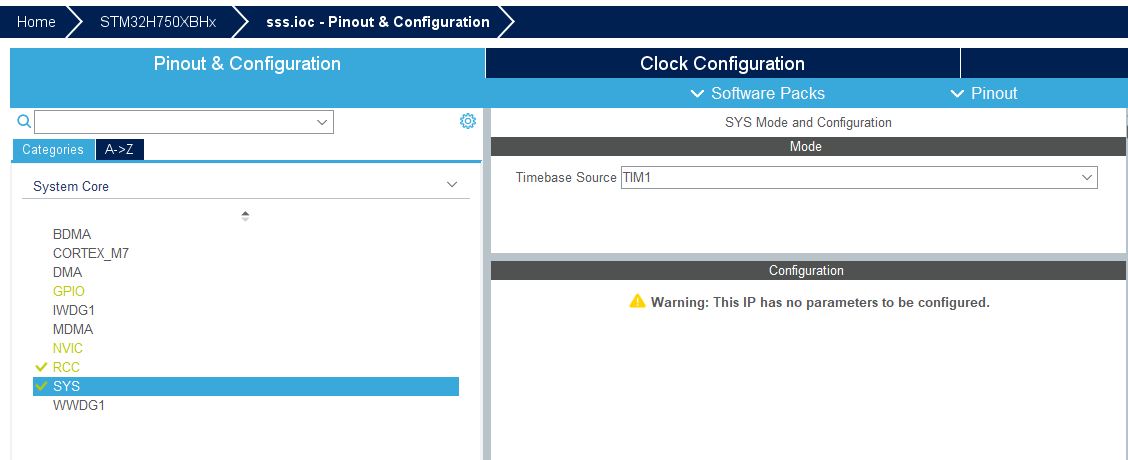Click the green checkmark next to SYS
Viewport: 1128px width, 460px height.
pyautogui.click(x=41, y=387)
